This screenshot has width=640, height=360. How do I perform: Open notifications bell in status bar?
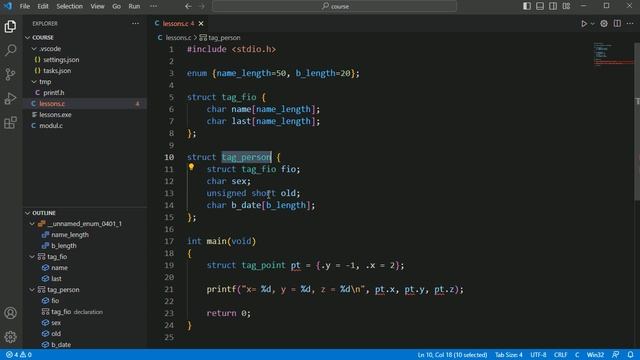[x=630, y=355]
